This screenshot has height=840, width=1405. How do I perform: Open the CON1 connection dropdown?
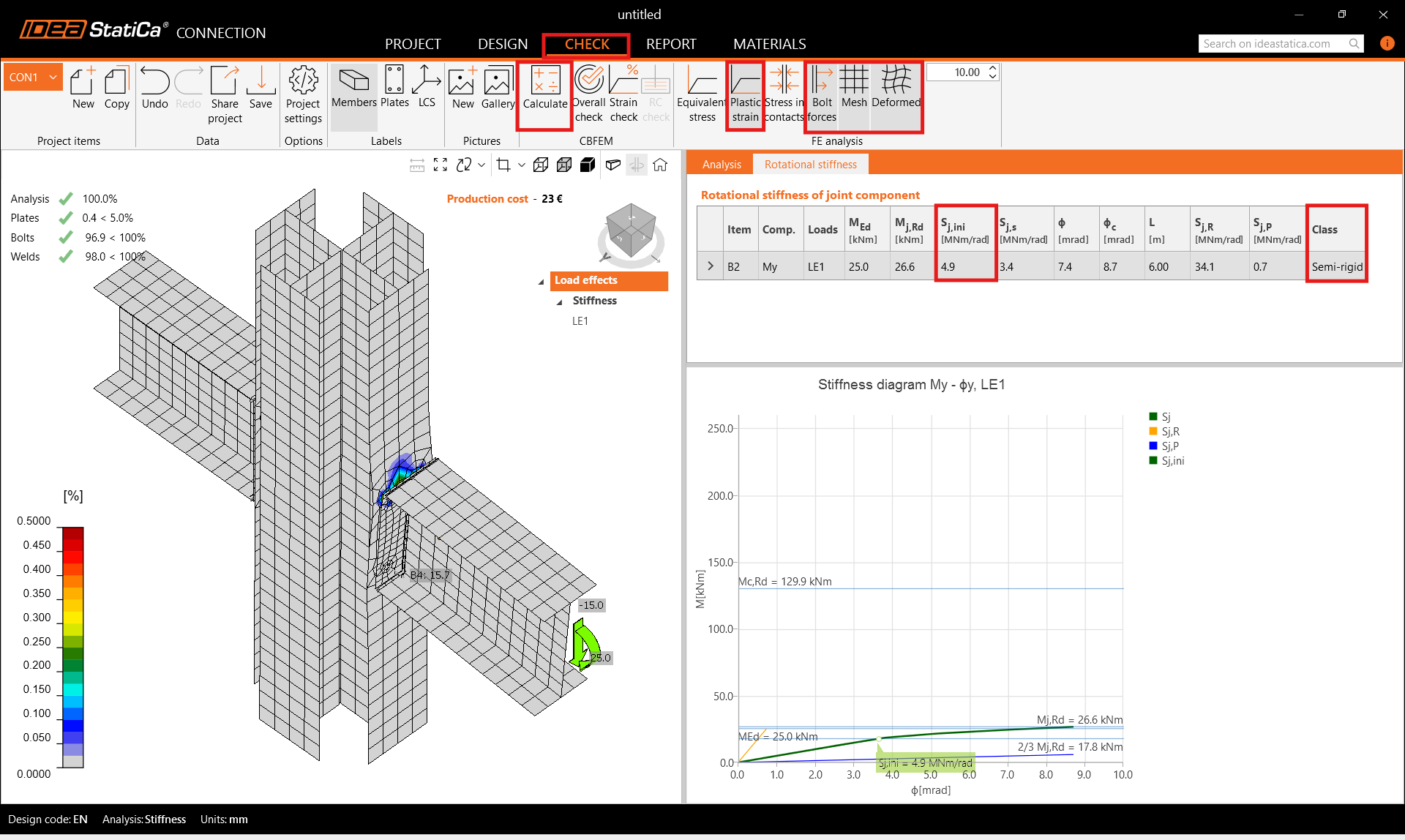point(53,77)
